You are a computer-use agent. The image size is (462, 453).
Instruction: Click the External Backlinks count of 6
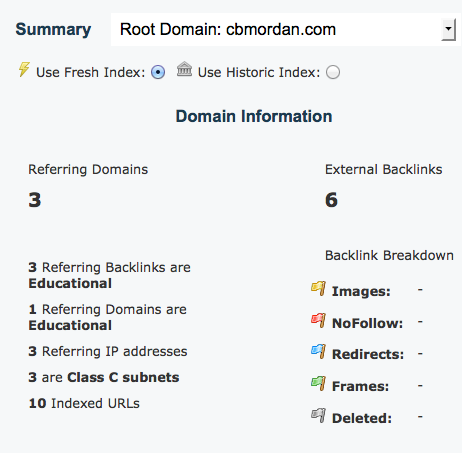331,200
